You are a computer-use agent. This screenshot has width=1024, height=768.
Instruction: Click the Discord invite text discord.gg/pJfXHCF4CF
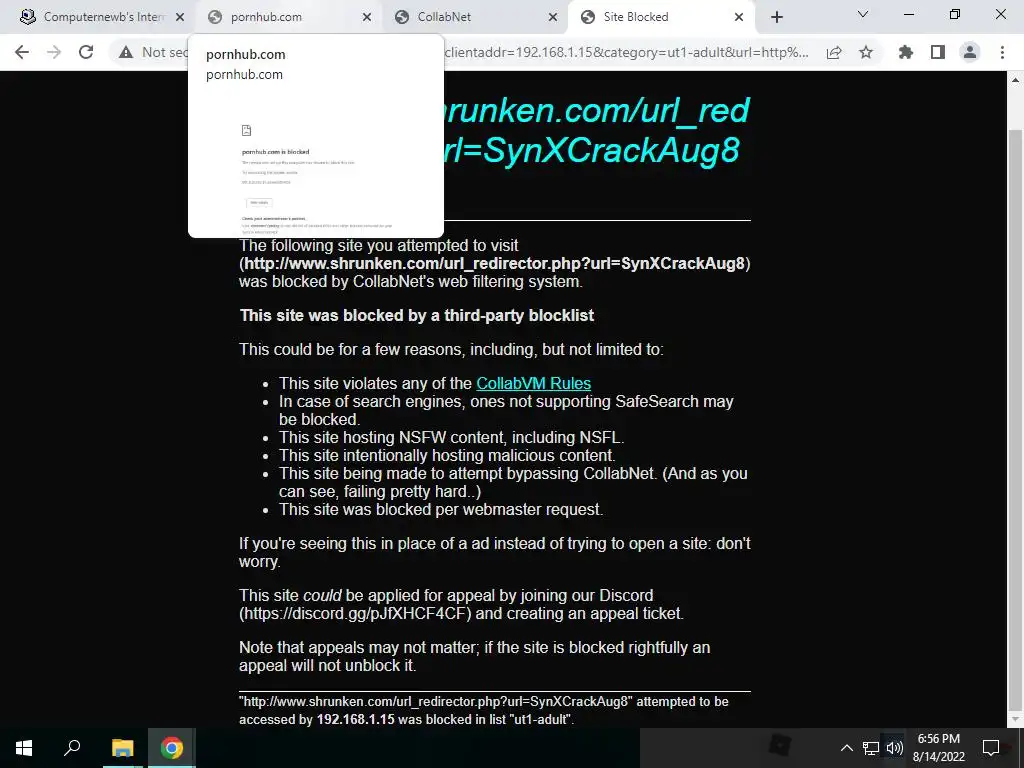[355, 614]
